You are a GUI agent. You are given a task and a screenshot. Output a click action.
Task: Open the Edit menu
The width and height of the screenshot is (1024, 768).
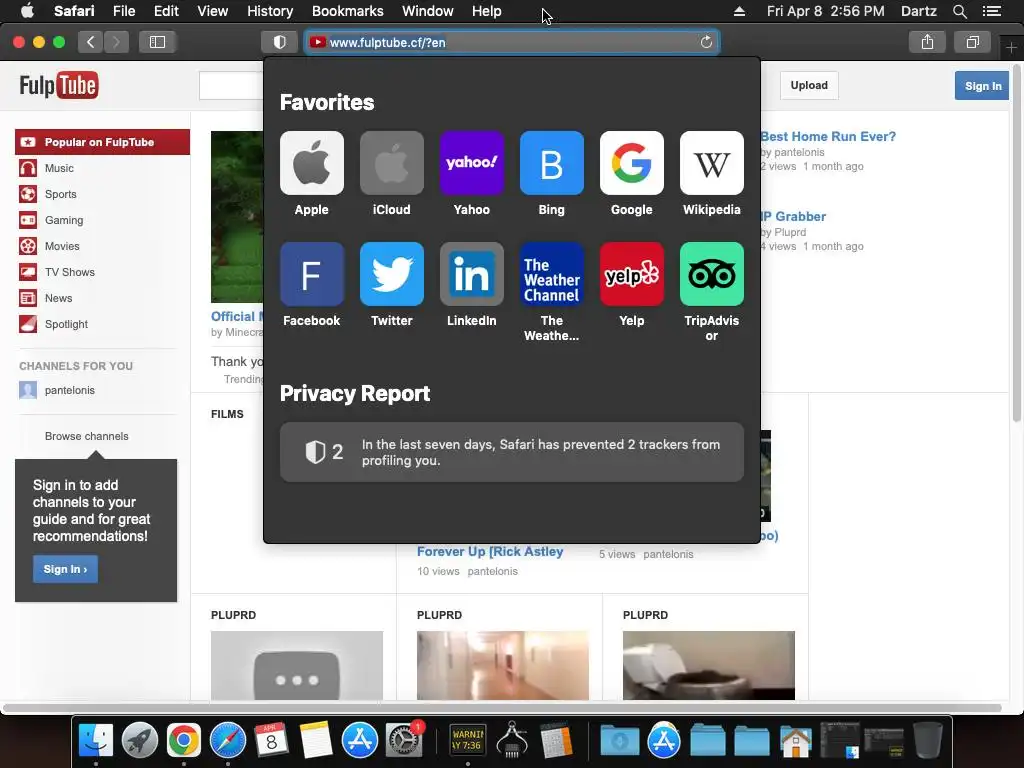coord(166,11)
